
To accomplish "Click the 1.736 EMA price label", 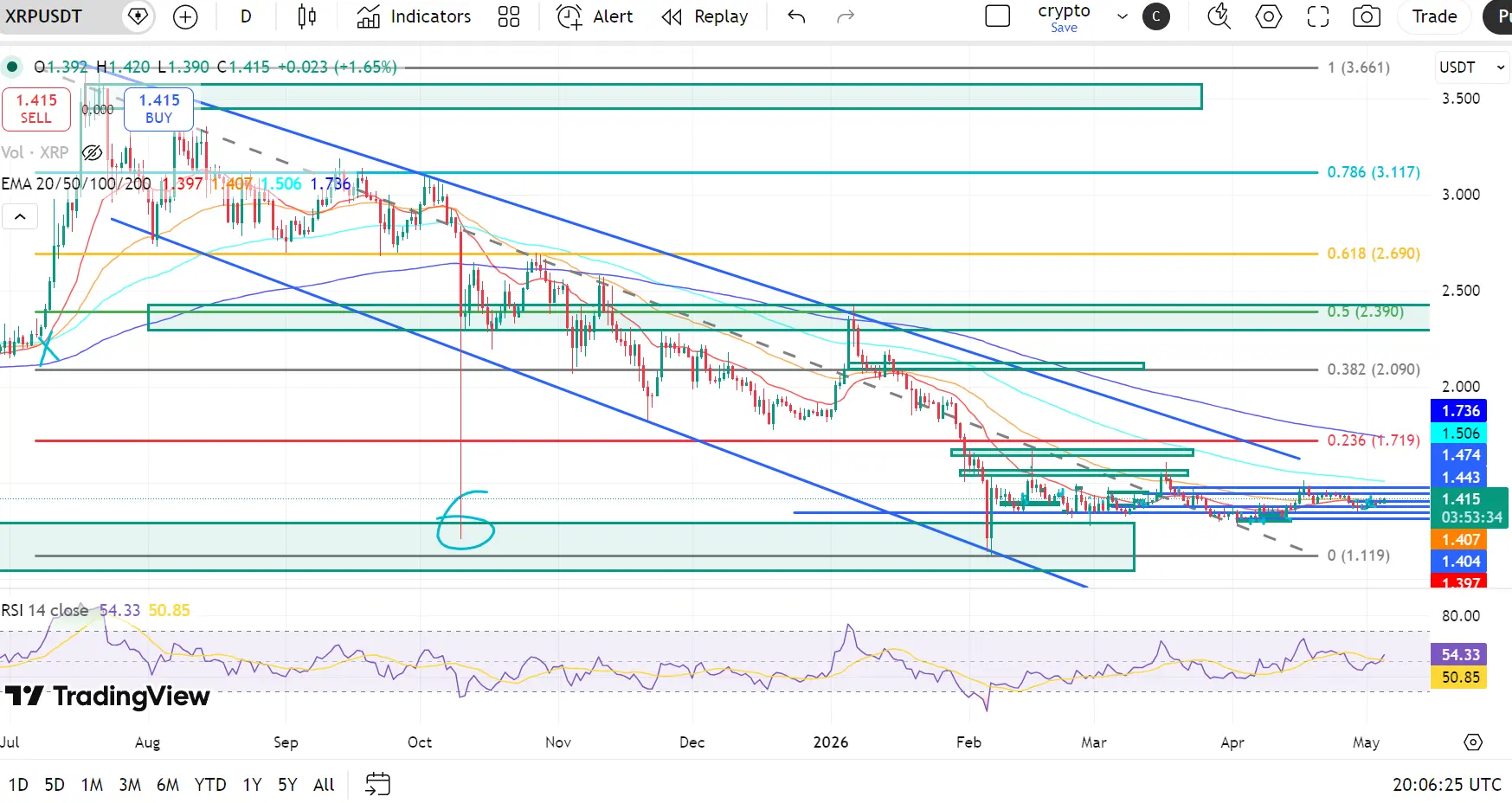I will (1460, 411).
